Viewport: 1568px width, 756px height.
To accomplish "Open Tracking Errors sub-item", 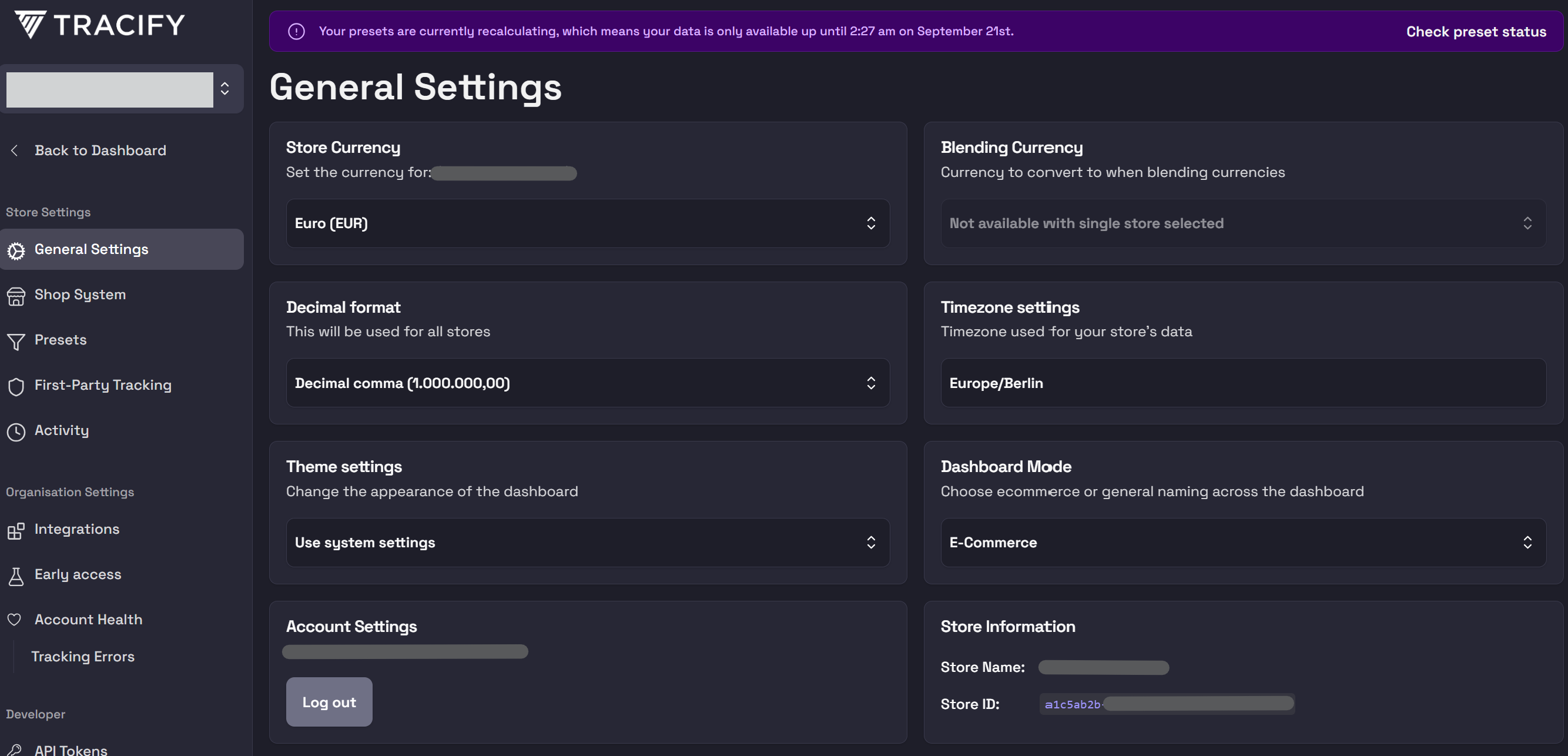I will pyautogui.click(x=83, y=656).
